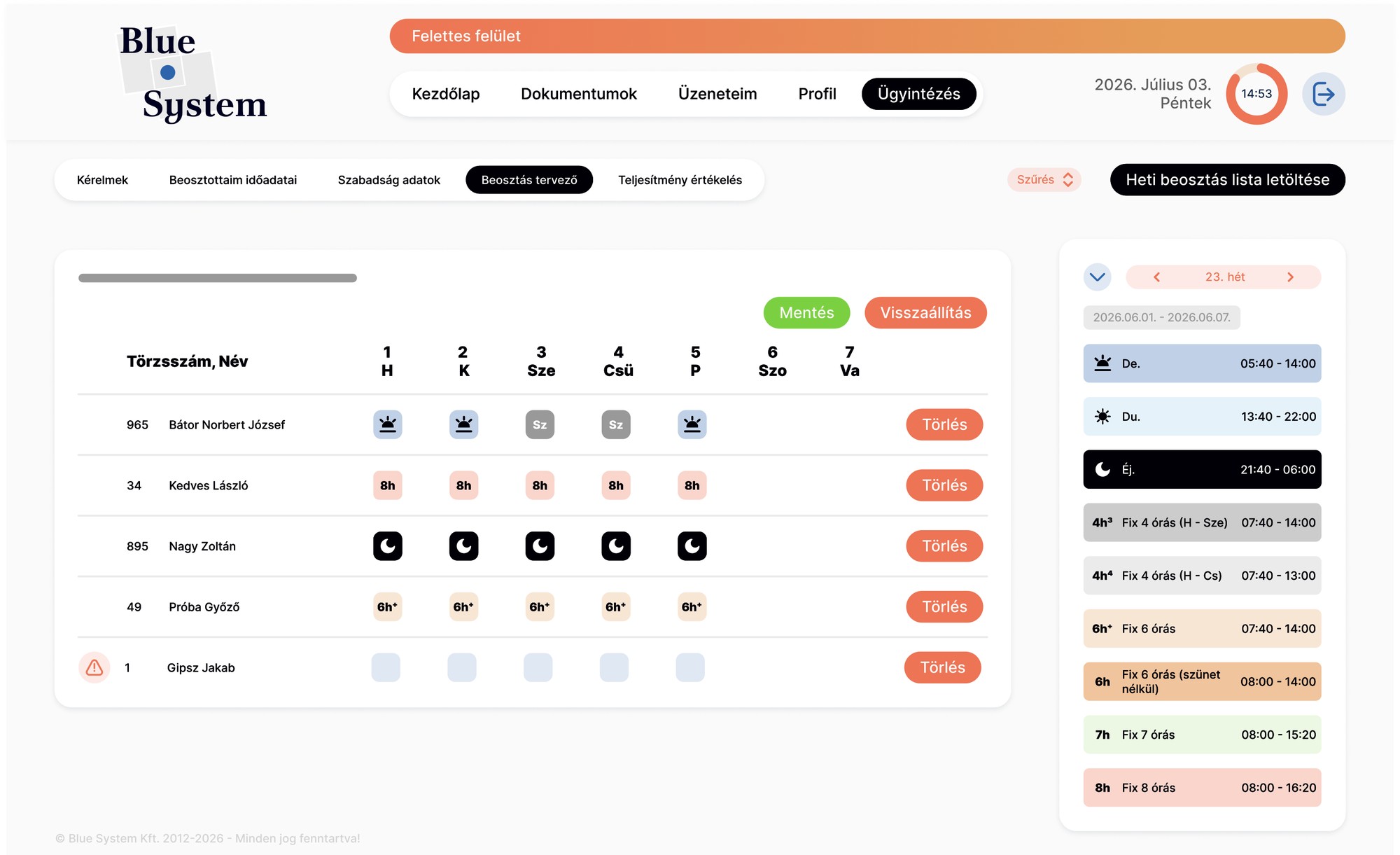The image size is (1400, 855).
Task: Click Nagy Zoltán's Wednesday night shift moon icon
Action: pyautogui.click(x=540, y=546)
